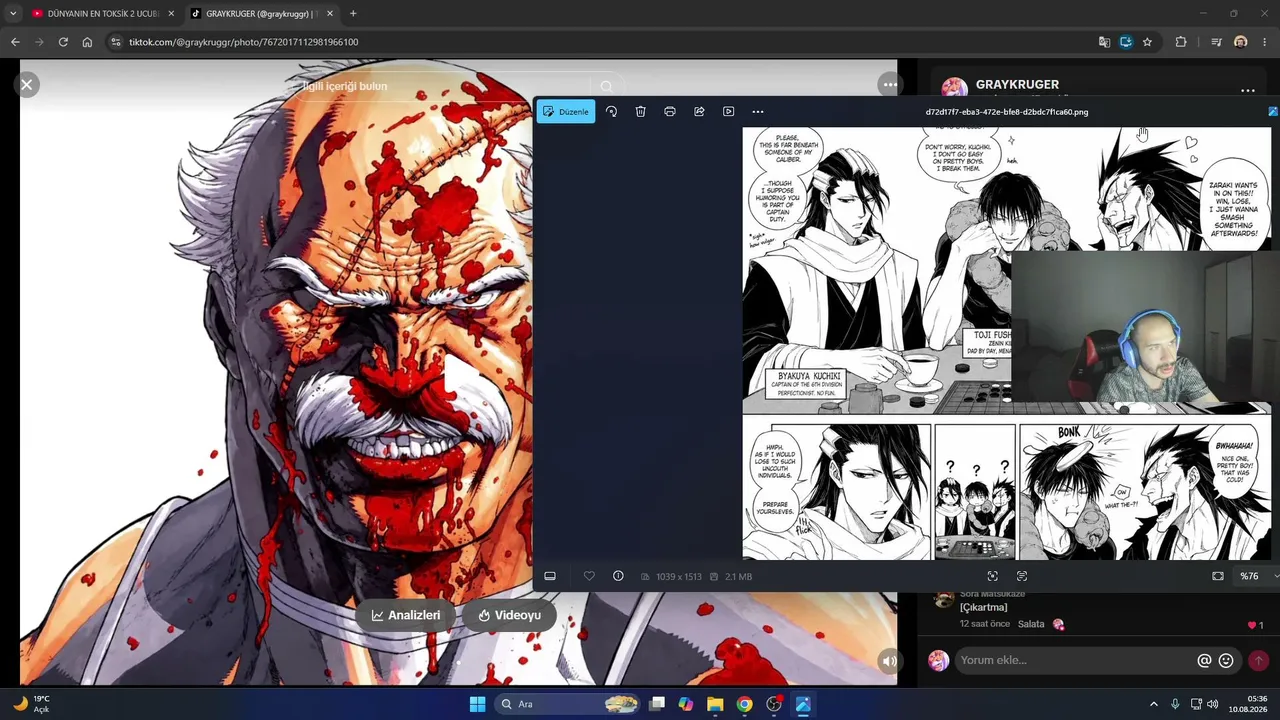Print the image from Photos toolbar
The height and width of the screenshot is (720, 1280).
(670, 111)
